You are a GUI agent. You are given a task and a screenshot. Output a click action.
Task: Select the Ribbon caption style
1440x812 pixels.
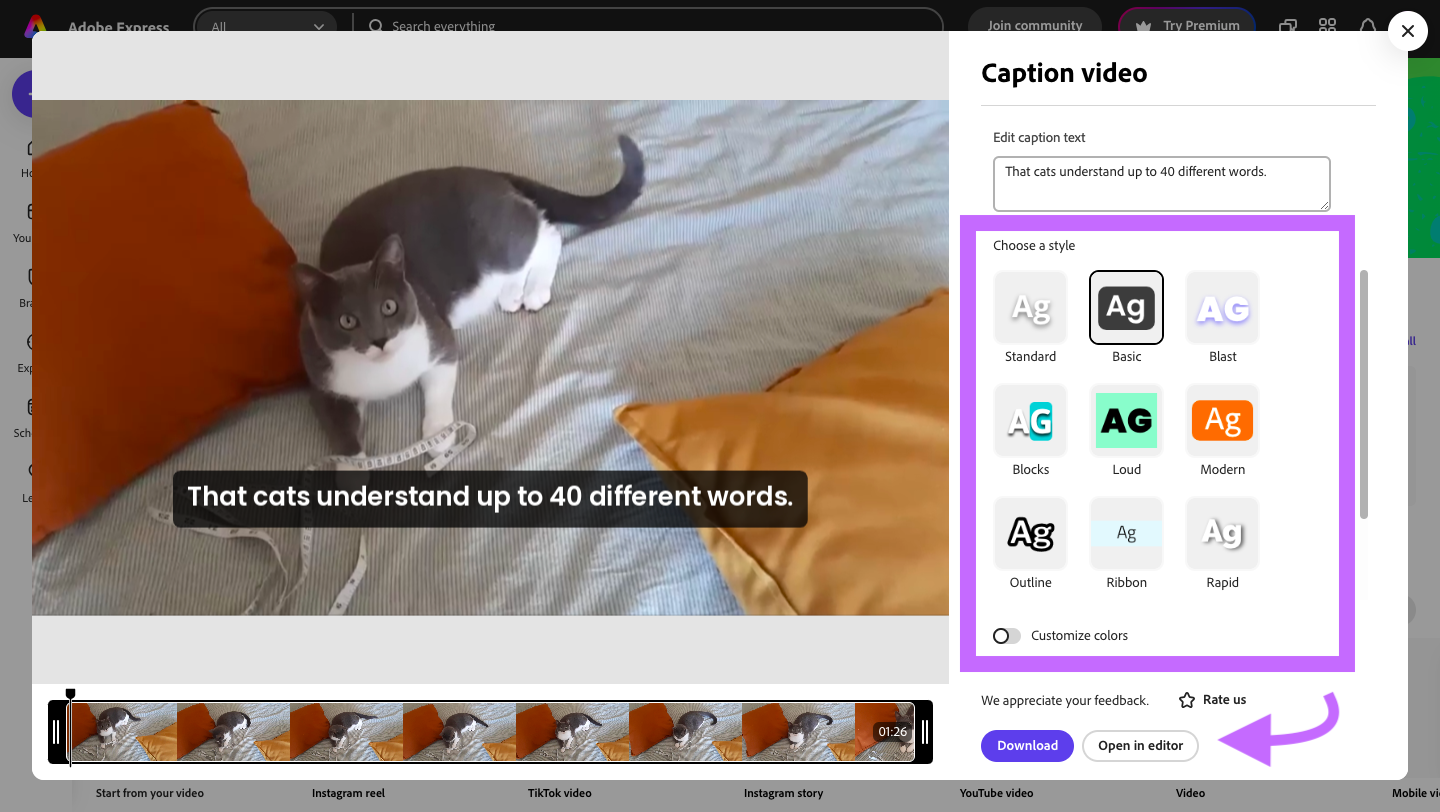pos(1126,533)
